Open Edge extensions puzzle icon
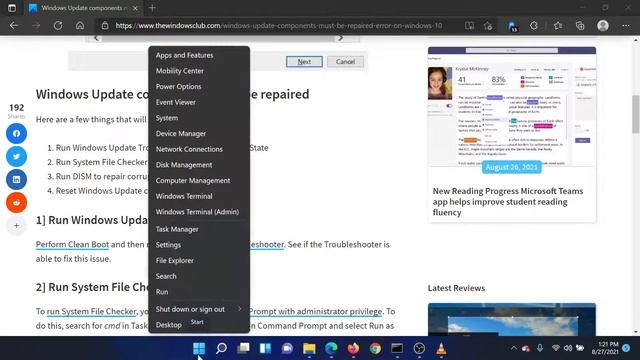Viewport: 640px width, 360px height. pos(534,26)
